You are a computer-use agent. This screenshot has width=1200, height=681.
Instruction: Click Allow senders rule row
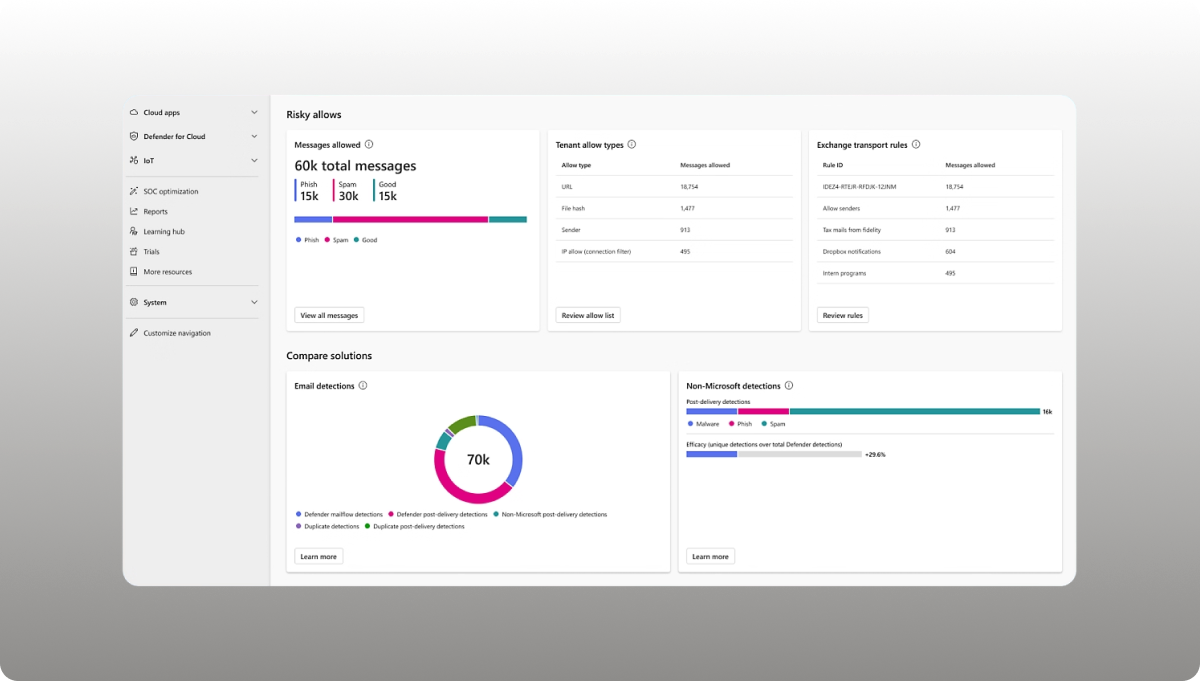[x=935, y=208]
